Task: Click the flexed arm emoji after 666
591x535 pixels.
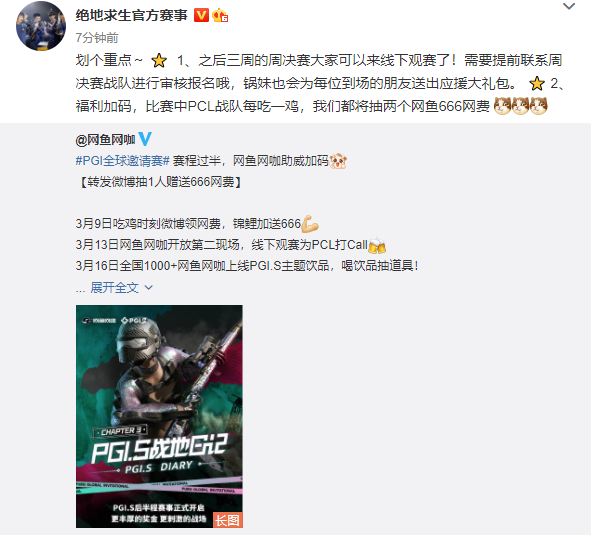Action: (310, 224)
